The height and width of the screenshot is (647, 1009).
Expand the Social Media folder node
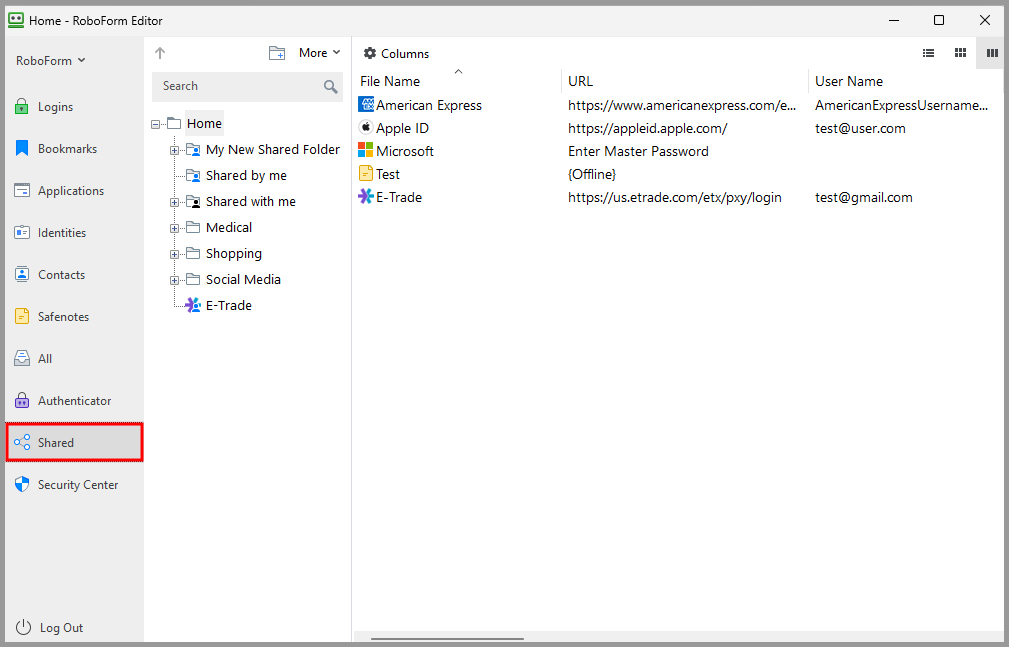tap(174, 280)
